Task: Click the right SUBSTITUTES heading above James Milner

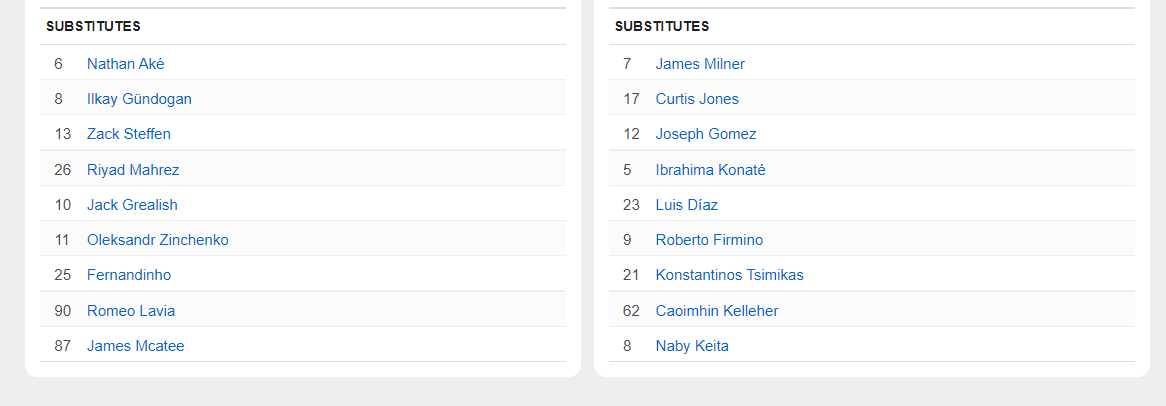Action: pos(662,27)
